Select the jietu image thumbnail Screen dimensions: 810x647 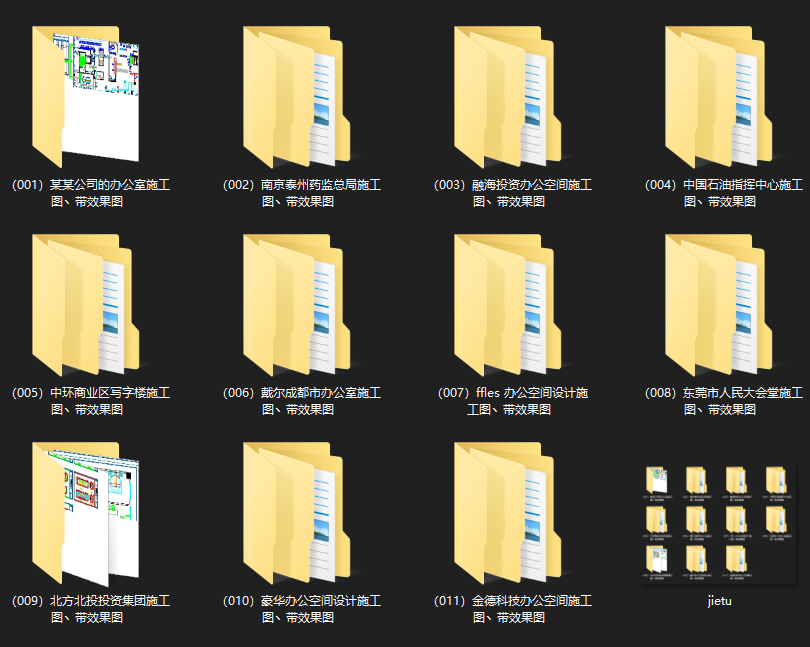coord(718,524)
